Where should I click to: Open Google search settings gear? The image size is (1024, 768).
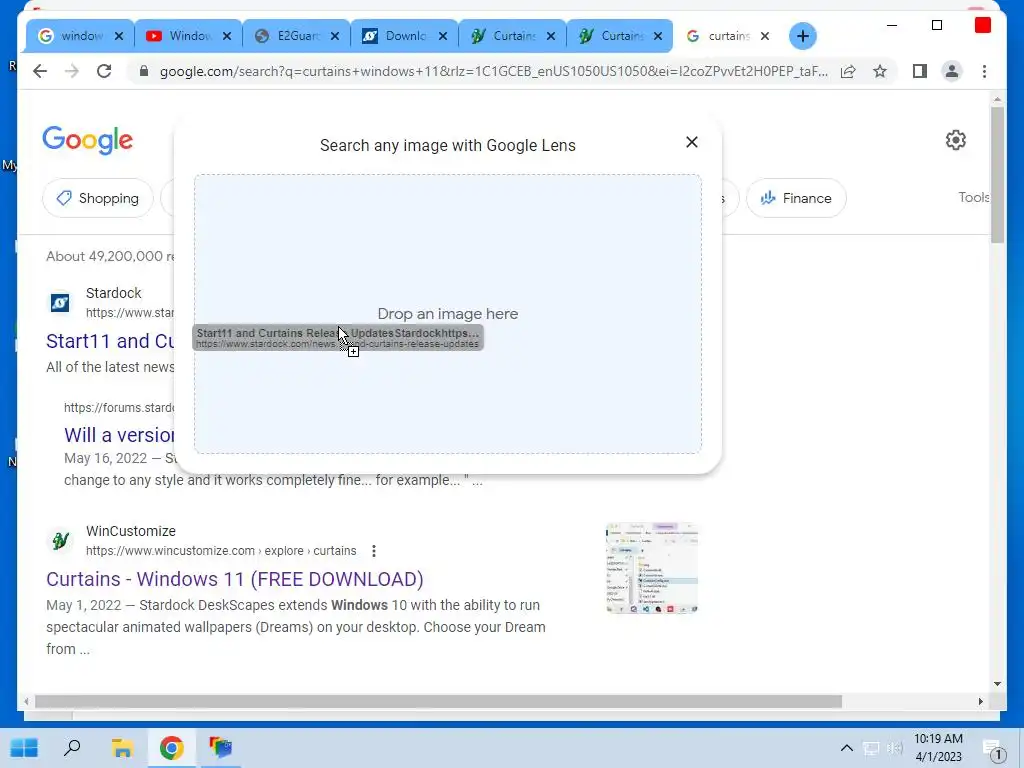pyautogui.click(x=955, y=140)
